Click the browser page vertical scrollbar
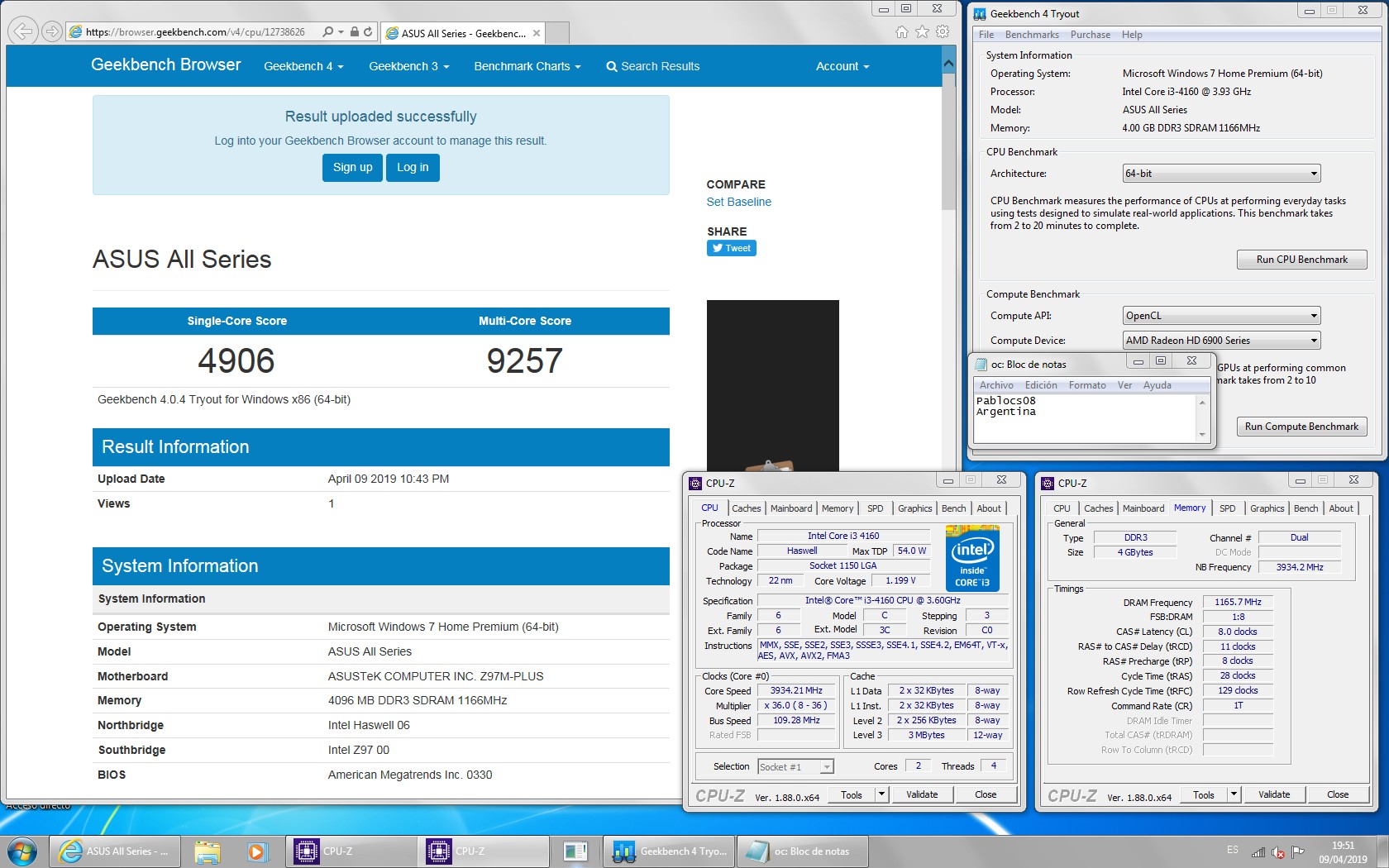Screen dimensions: 1389x868 (x=948, y=426)
